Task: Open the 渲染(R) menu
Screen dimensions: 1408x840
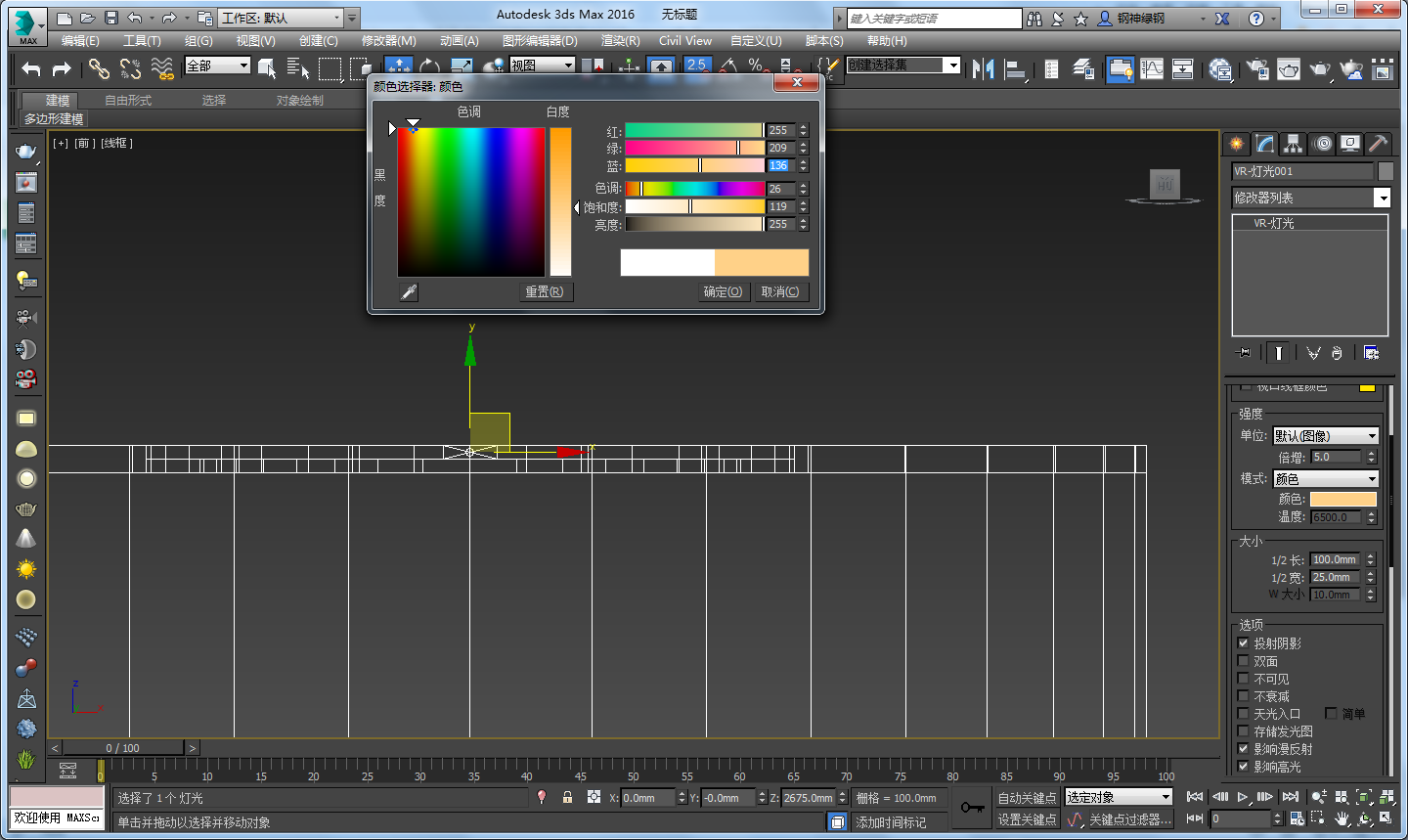Action: [x=620, y=41]
